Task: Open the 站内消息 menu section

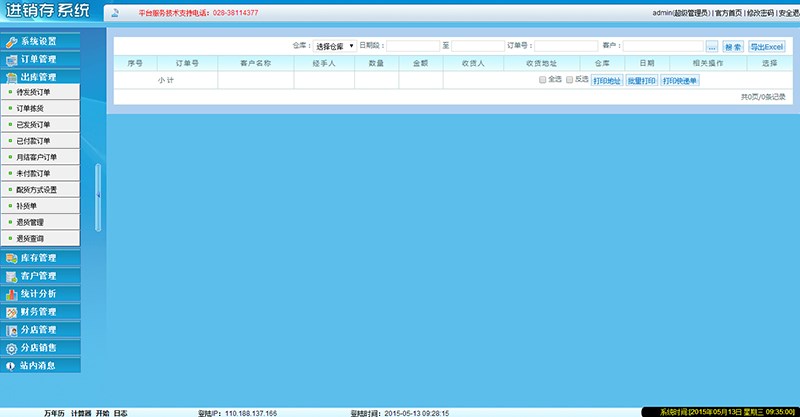Action: 40,365
